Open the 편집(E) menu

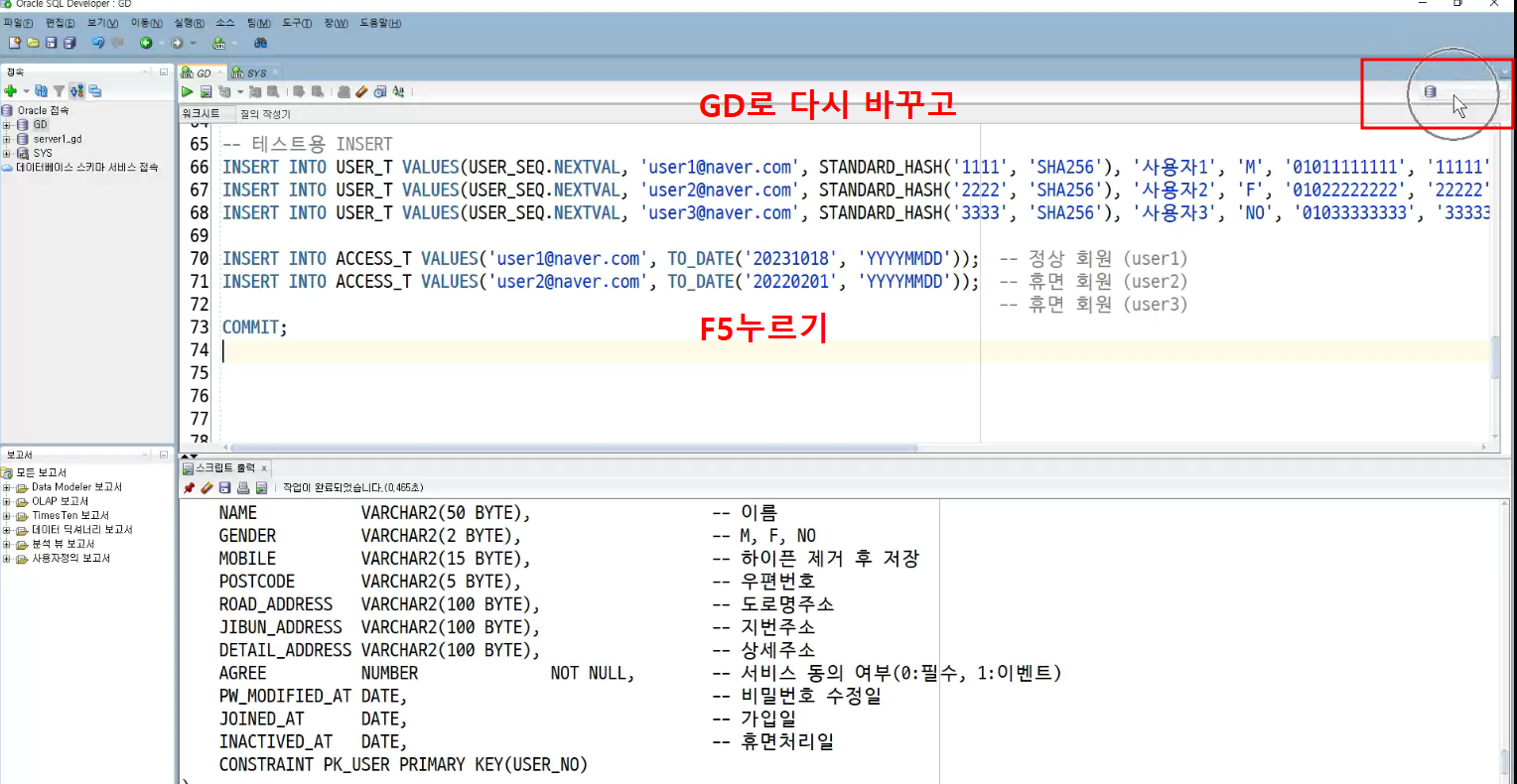60,23
